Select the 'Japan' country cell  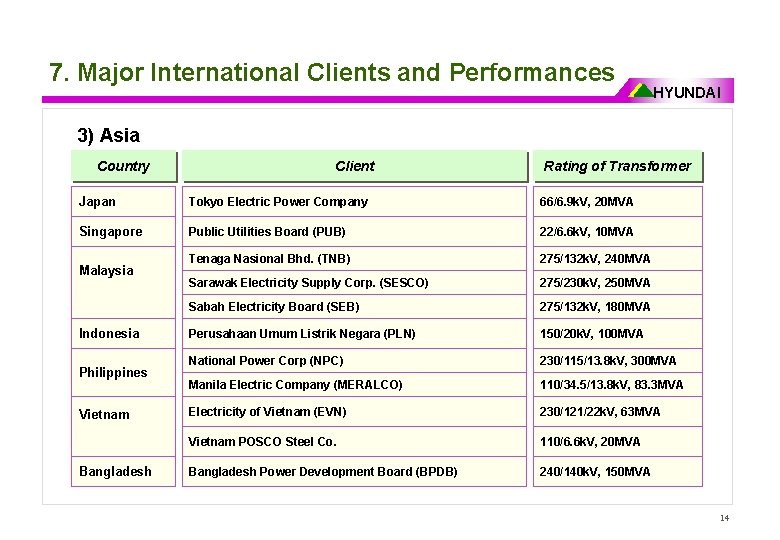[x=123, y=201]
